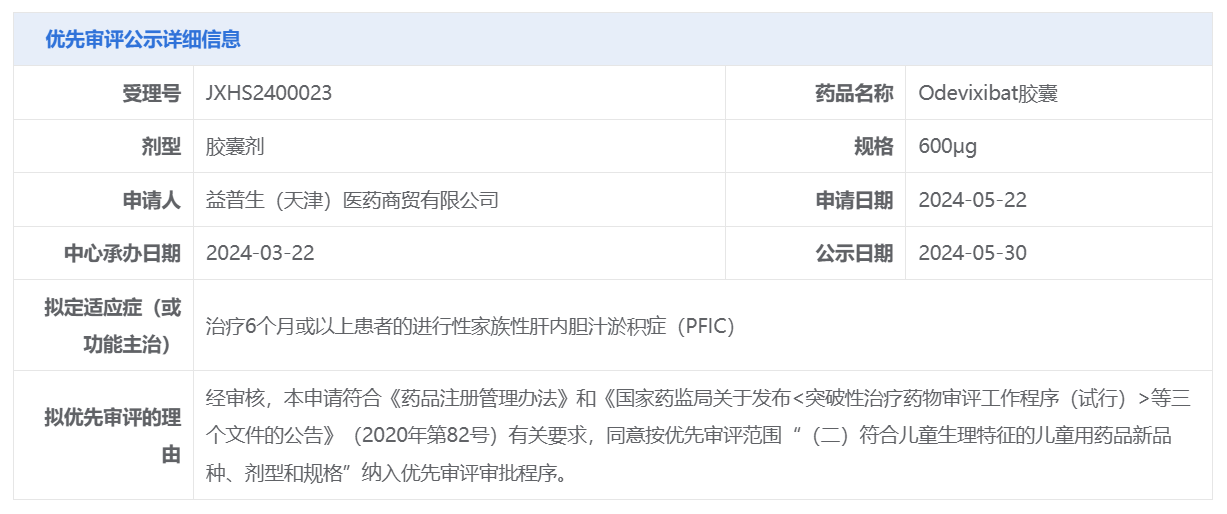Screen dimensions: 1227x514
Task: Click the 受理号 label cell
Action: tap(104, 93)
